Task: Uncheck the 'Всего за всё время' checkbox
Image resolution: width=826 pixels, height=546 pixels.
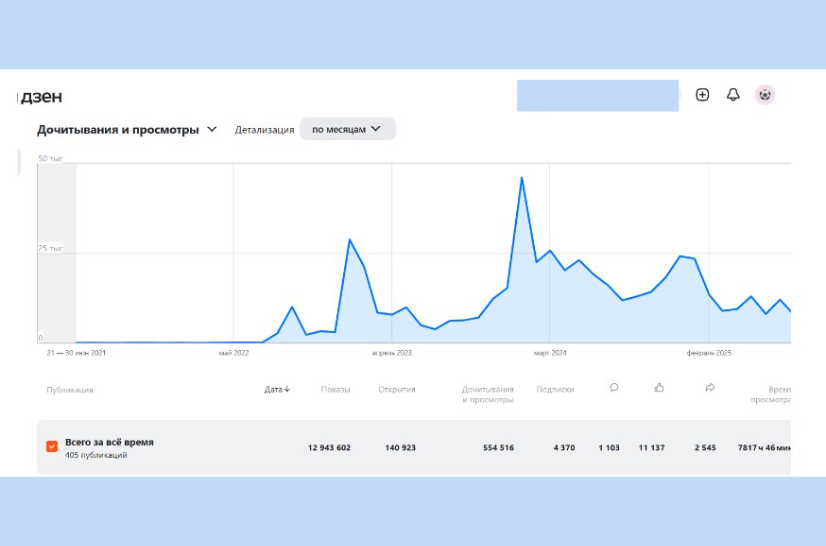Action: pos(52,447)
